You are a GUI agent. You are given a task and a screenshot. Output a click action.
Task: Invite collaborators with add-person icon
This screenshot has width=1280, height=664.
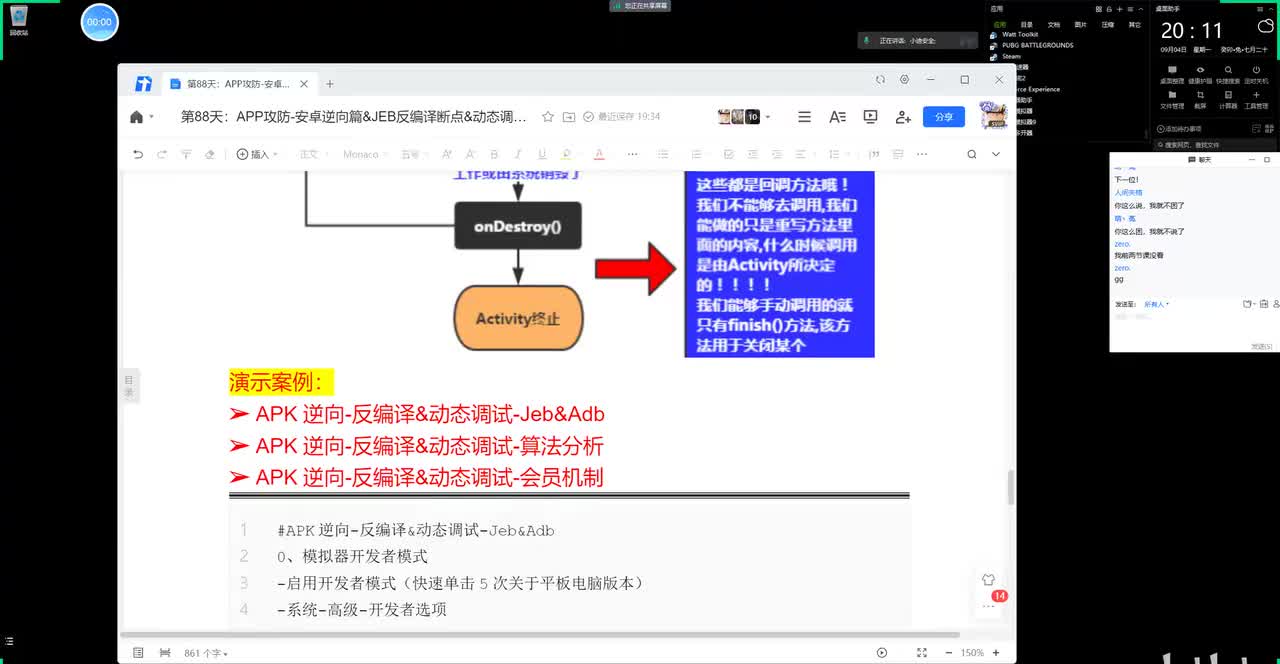903,117
